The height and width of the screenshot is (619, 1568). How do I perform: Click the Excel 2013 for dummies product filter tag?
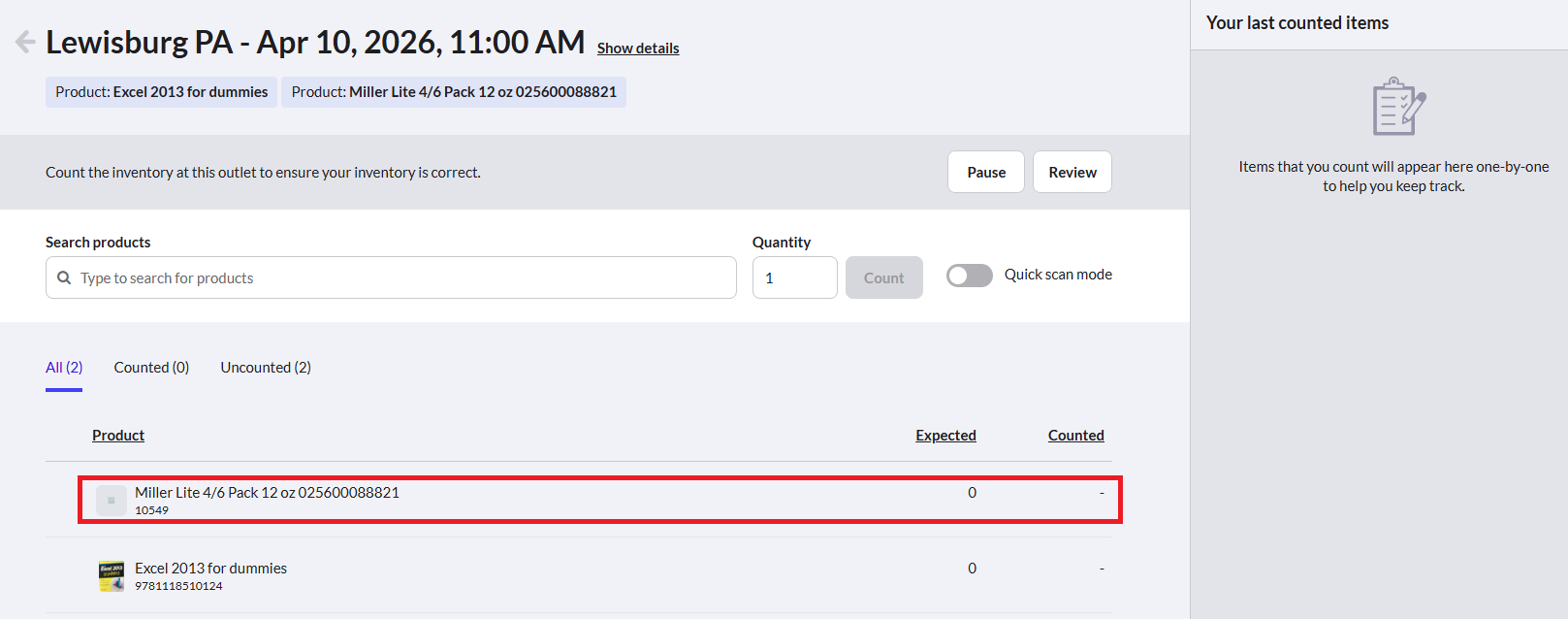161,92
